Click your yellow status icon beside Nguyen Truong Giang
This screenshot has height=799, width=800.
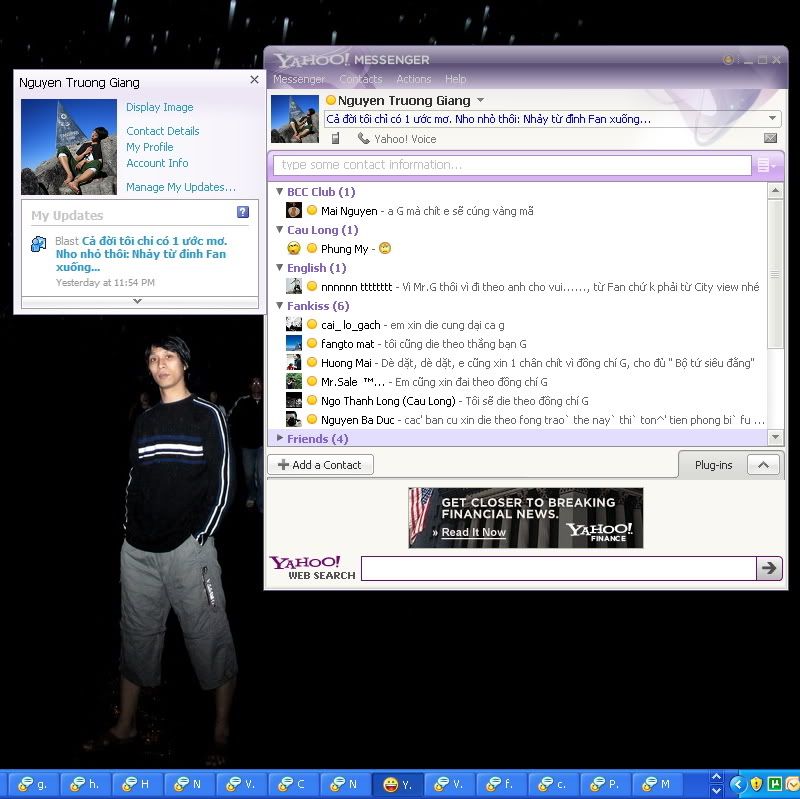click(x=331, y=100)
